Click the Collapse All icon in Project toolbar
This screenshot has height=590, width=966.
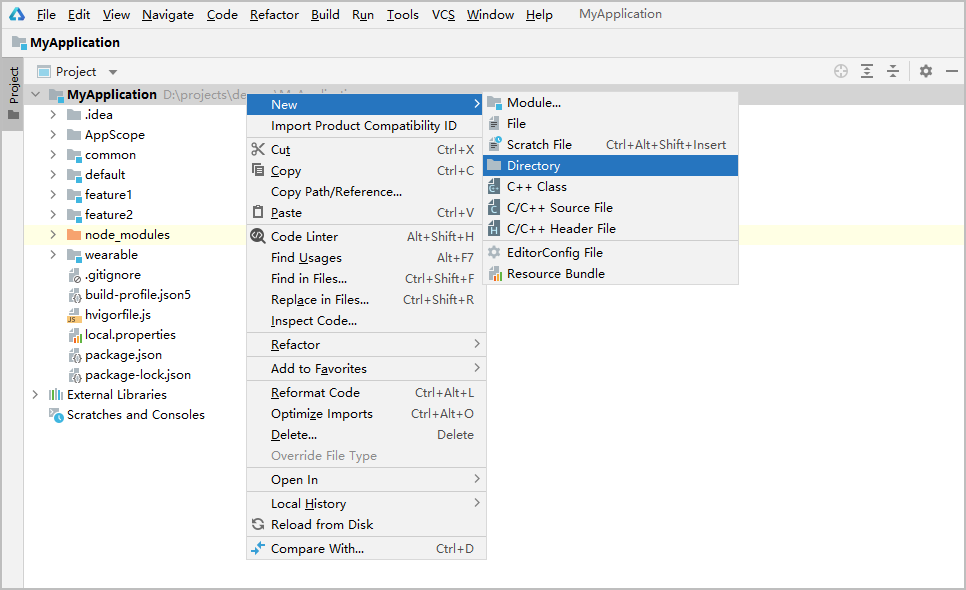pos(893,71)
